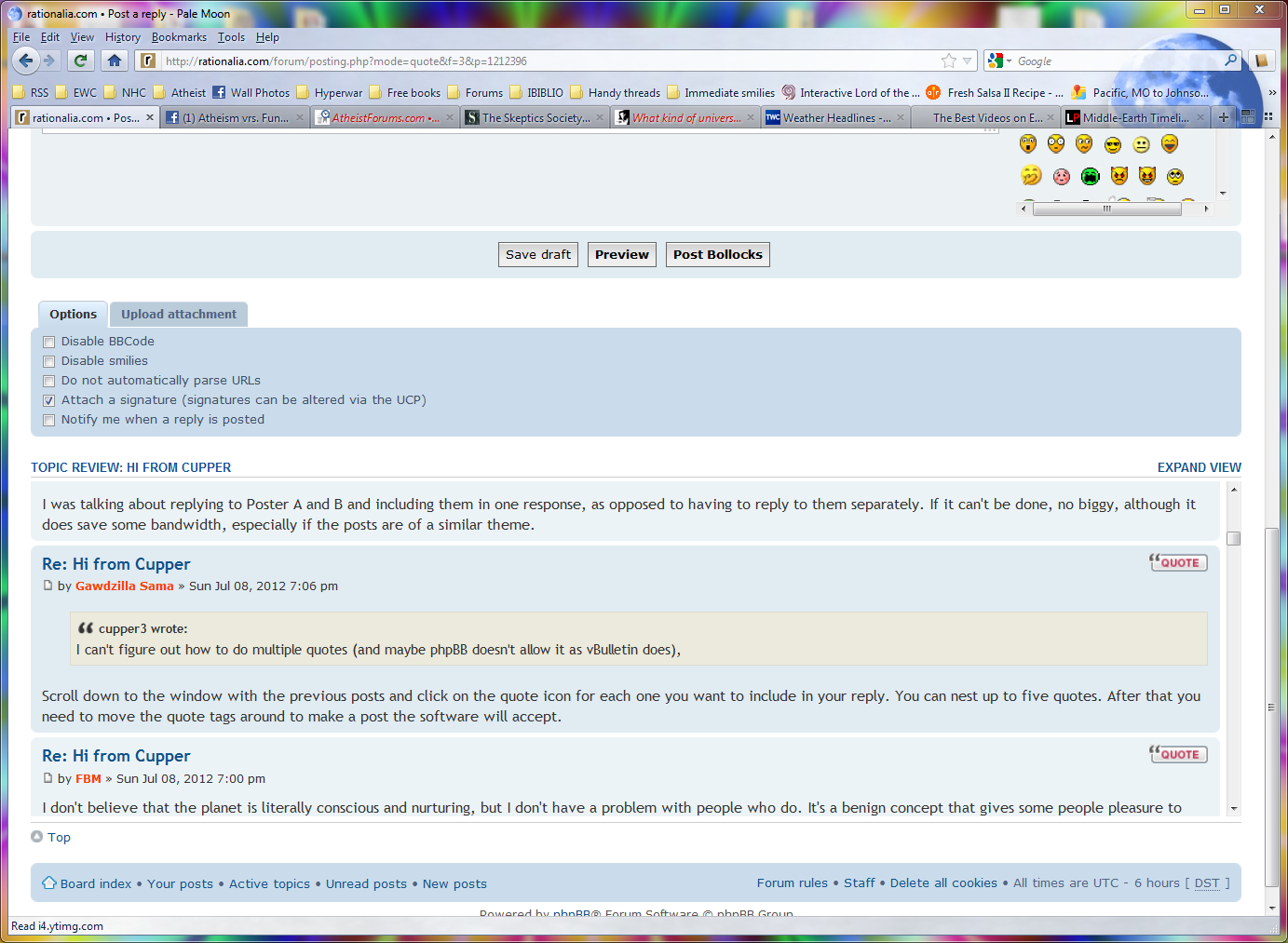The height and width of the screenshot is (943, 1288).
Task: Click the Quote icon on Gawdzilla Sama's post
Action: click(1178, 562)
